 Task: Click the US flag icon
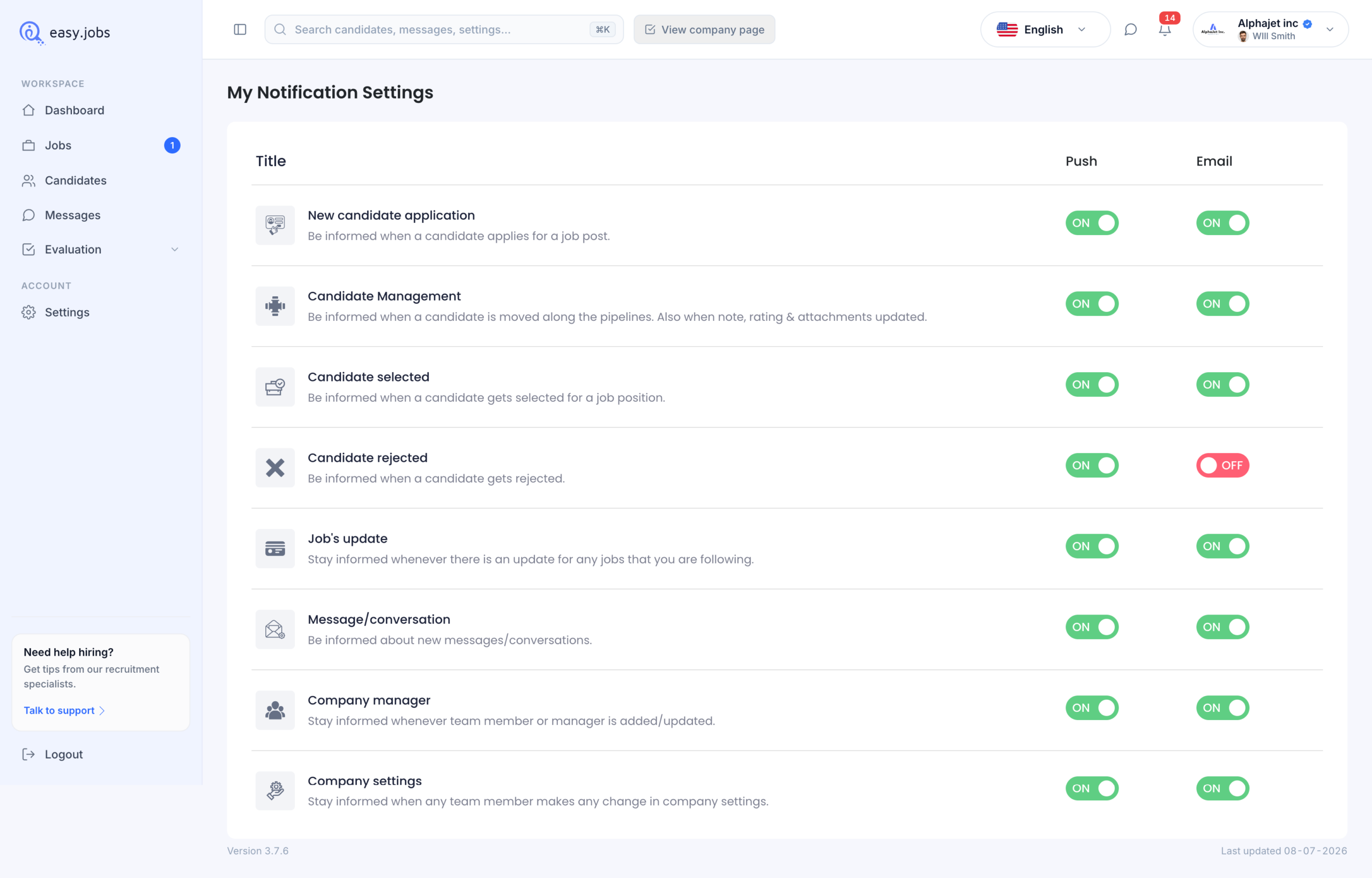coord(1007,29)
